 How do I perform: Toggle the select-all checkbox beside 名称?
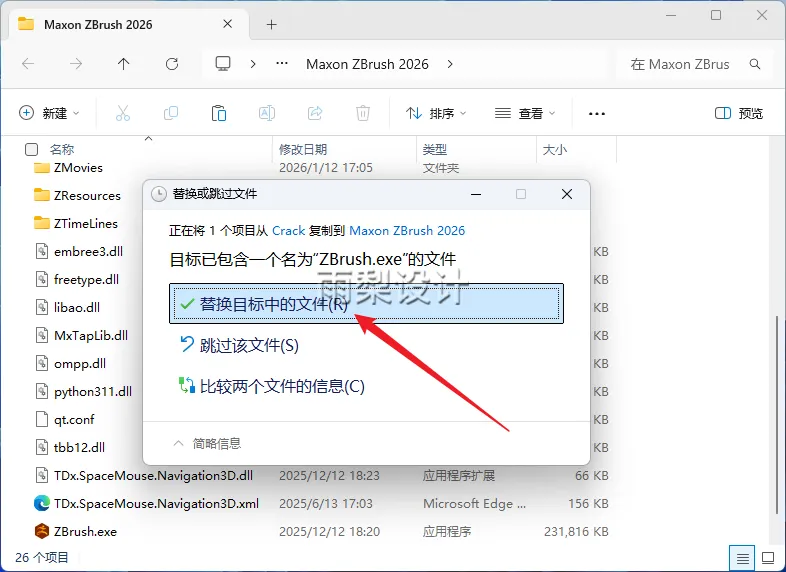click(31, 149)
